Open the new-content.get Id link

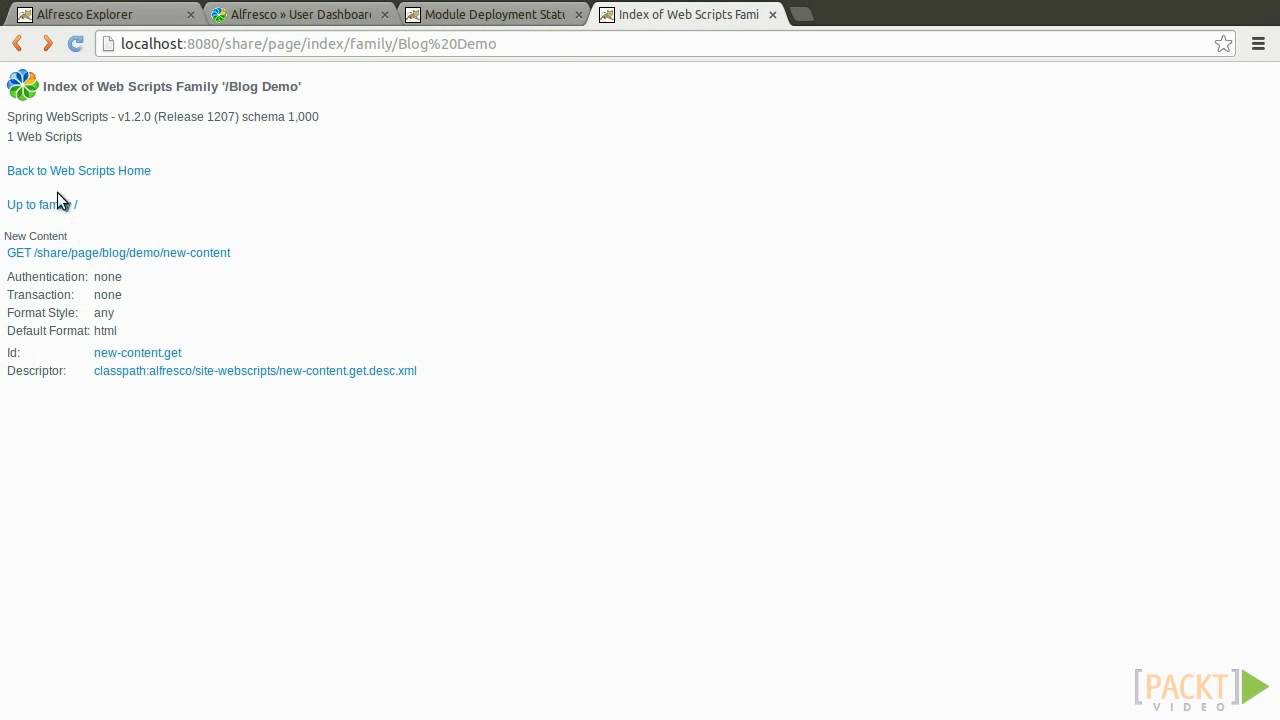[138, 353]
